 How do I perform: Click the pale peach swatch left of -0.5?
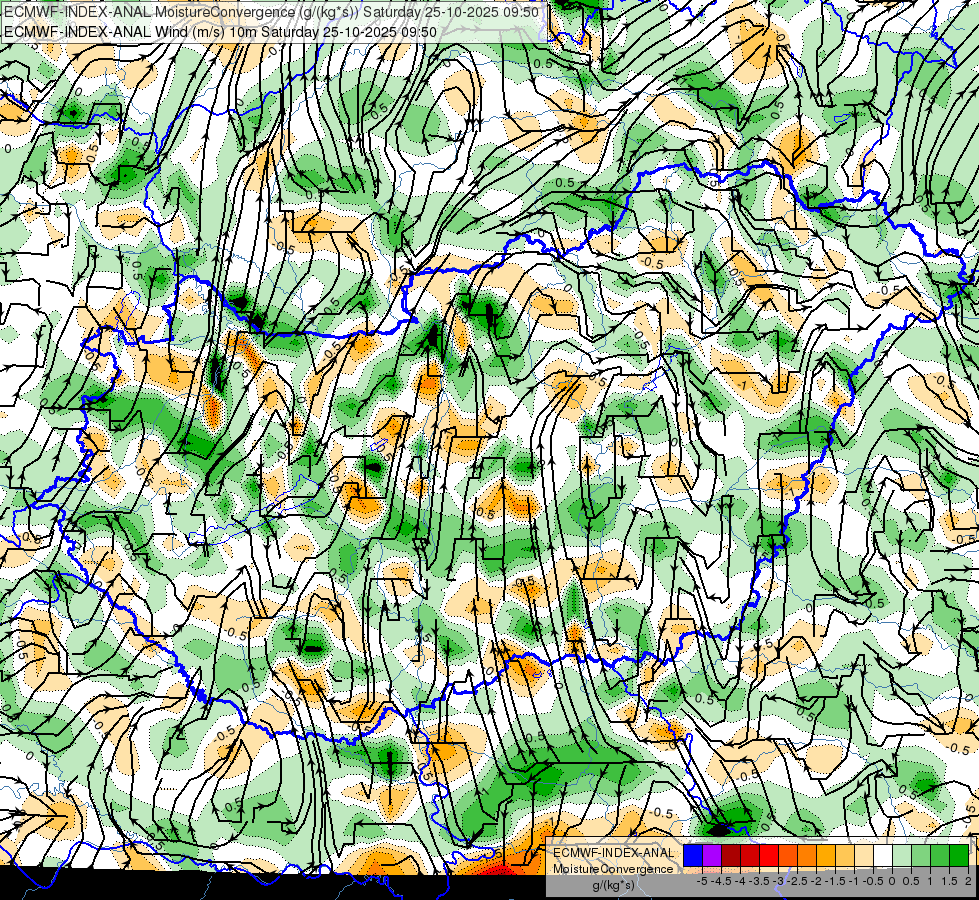pyautogui.click(x=864, y=855)
